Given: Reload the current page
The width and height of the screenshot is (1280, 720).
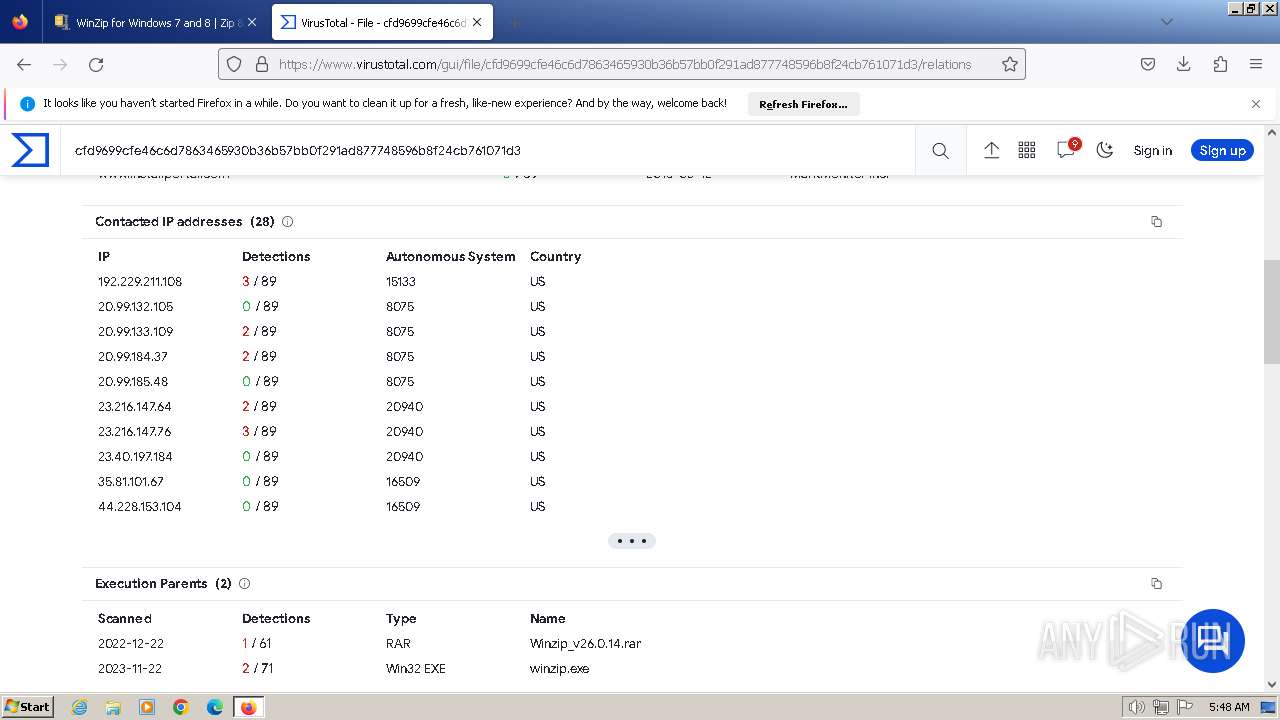Looking at the screenshot, I should coord(96,64).
